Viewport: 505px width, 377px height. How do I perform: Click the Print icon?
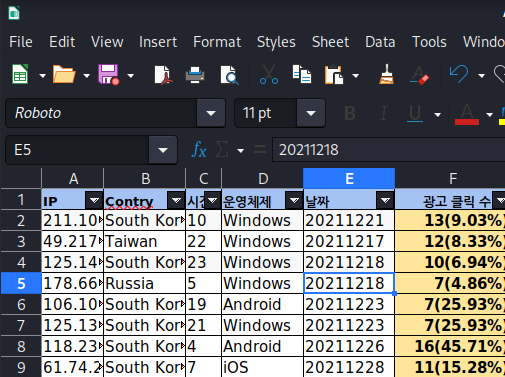click(x=195, y=75)
